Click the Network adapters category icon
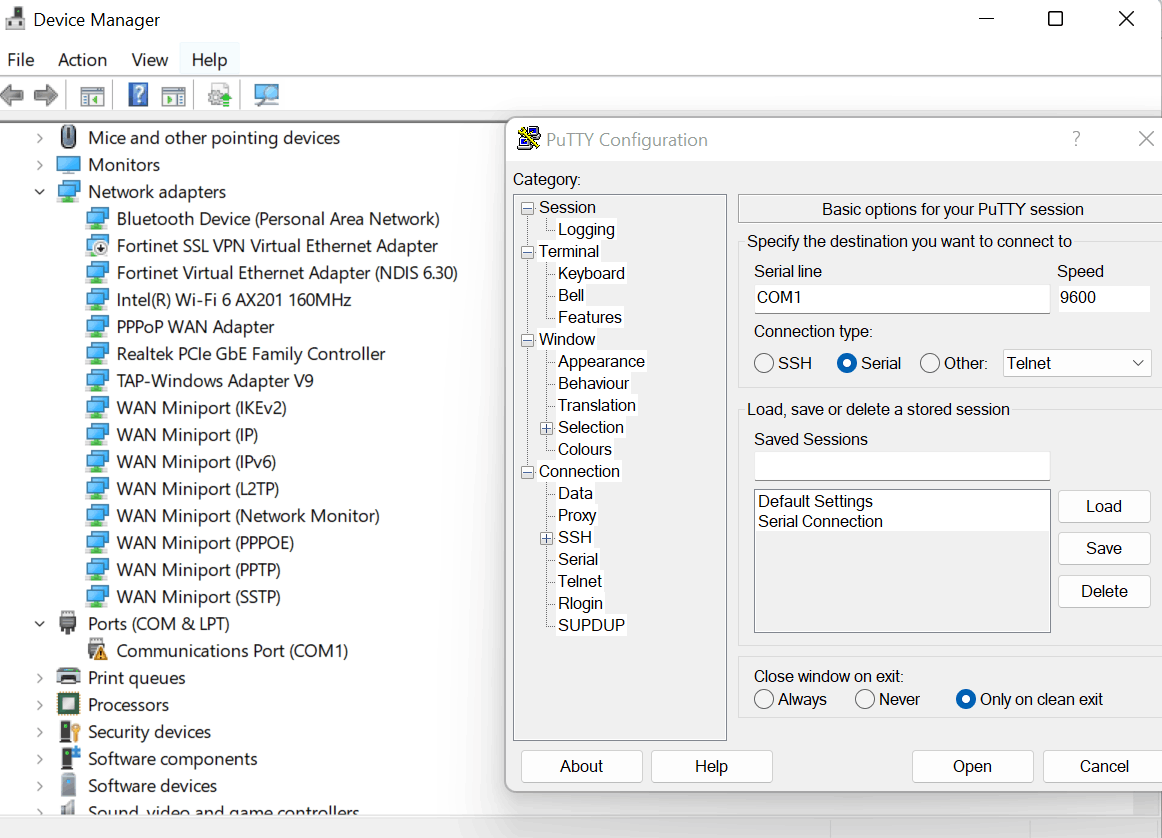The height and width of the screenshot is (838, 1162). tap(68, 191)
